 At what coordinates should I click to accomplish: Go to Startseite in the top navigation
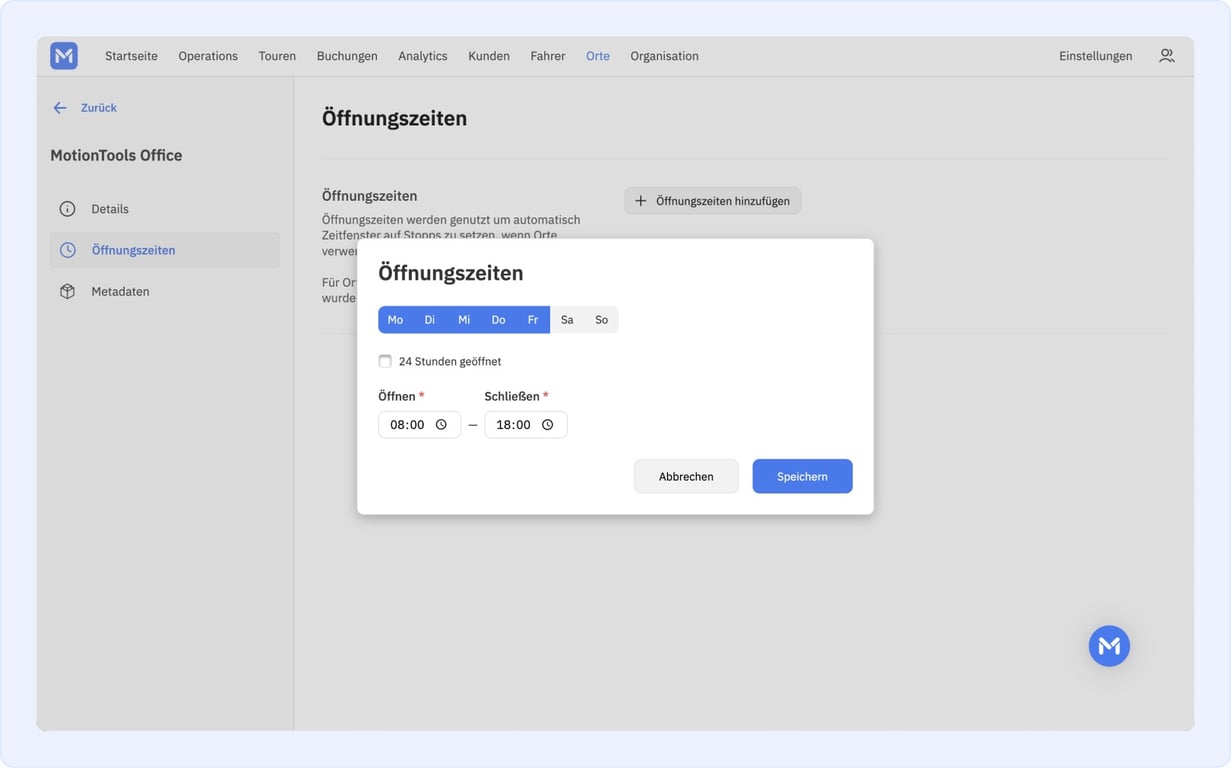tap(131, 56)
